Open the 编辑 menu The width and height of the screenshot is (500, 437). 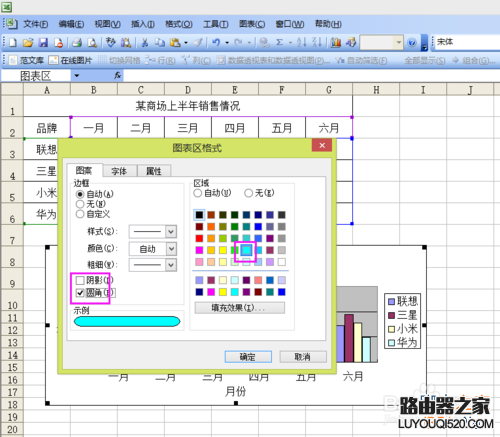(71, 24)
